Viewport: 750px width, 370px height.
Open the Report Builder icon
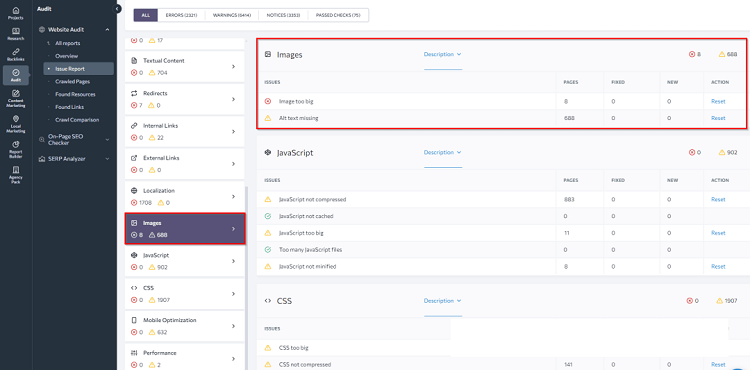pos(16,149)
